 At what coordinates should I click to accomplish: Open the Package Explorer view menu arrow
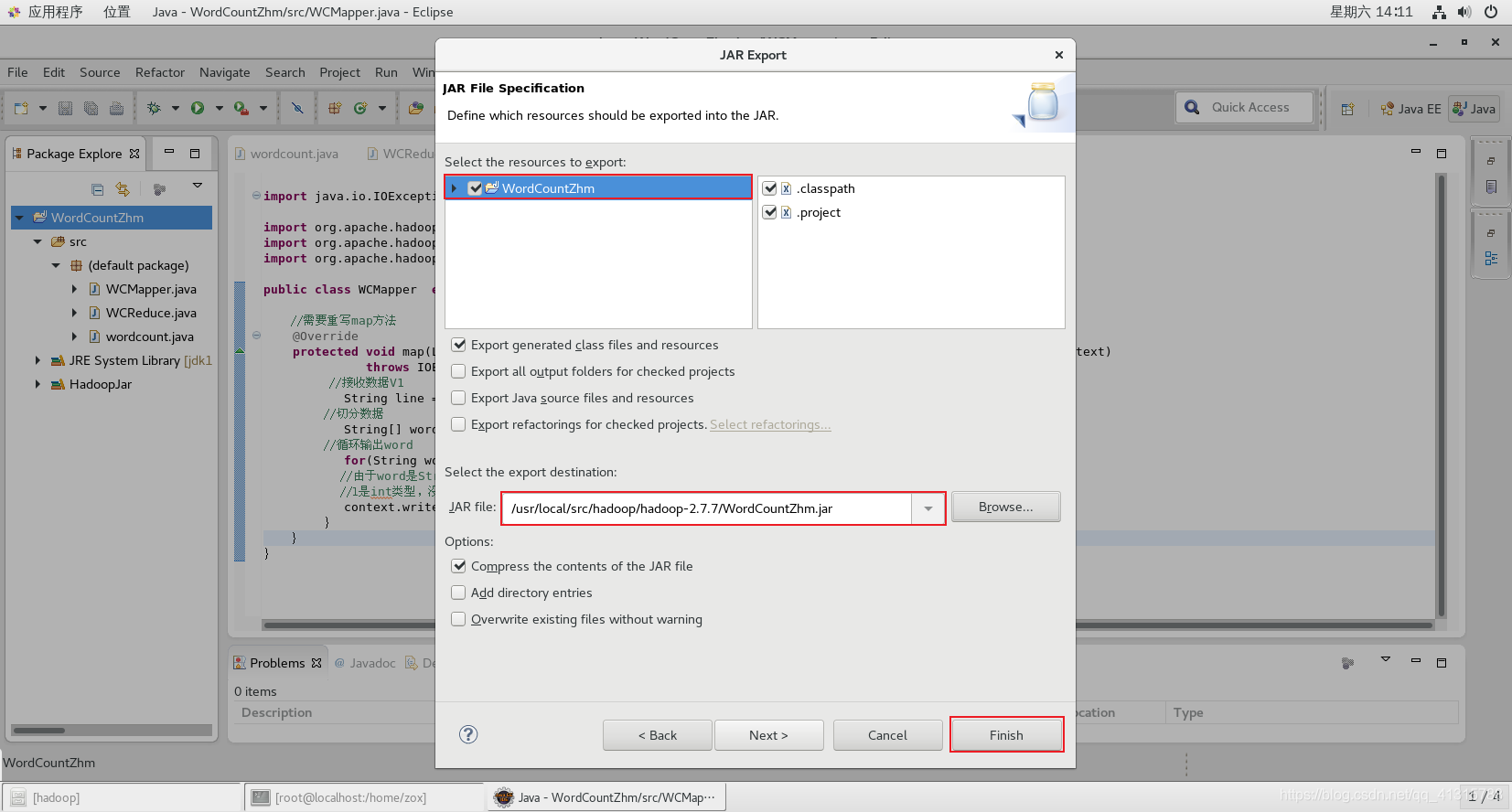[x=198, y=187]
